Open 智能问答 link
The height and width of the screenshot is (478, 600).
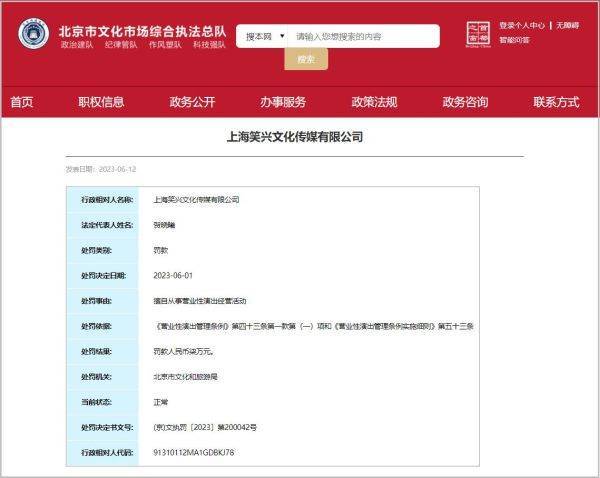pyautogui.click(x=514, y=40)
